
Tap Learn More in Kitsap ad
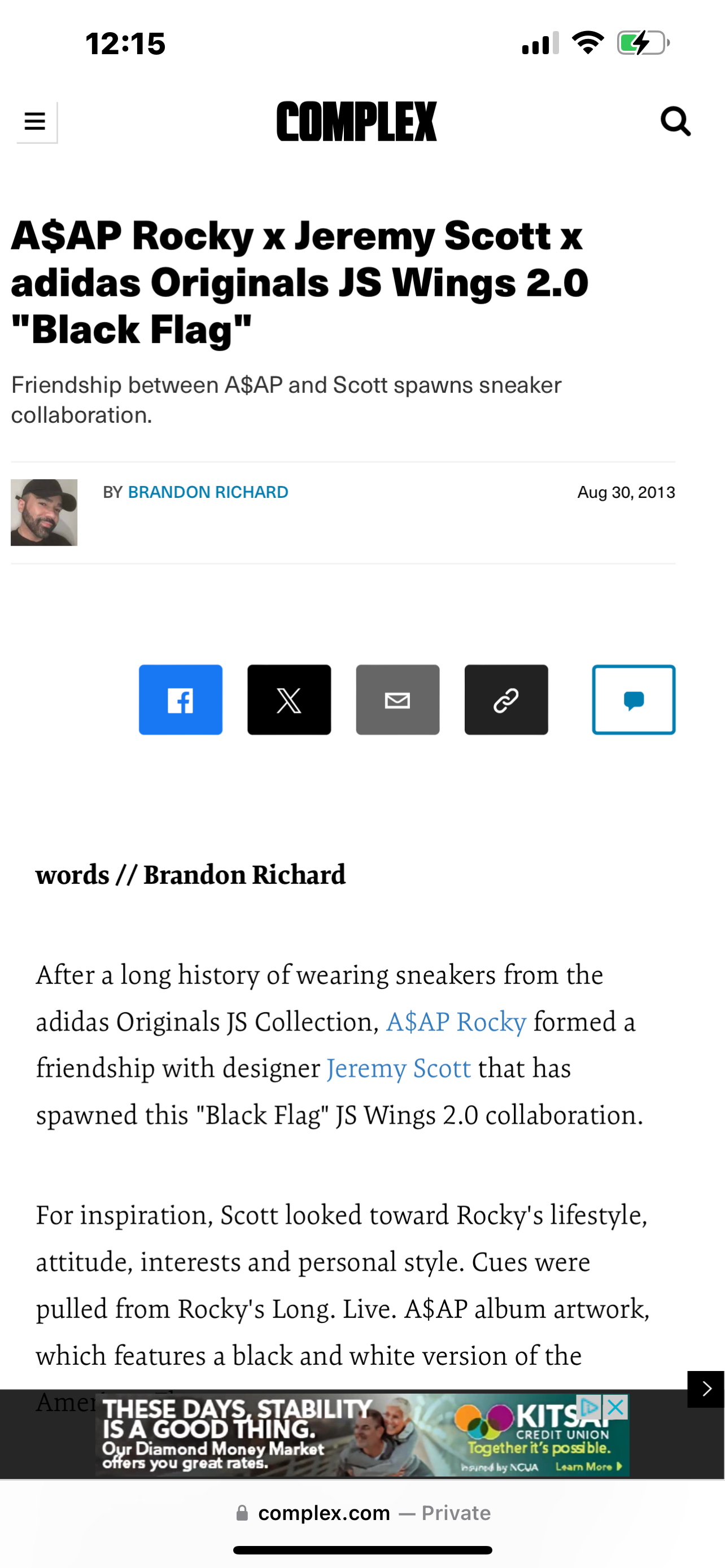coord(588,1466)
